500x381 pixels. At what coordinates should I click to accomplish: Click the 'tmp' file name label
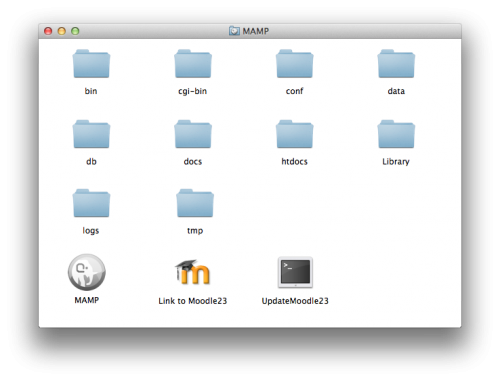(195, 231)
